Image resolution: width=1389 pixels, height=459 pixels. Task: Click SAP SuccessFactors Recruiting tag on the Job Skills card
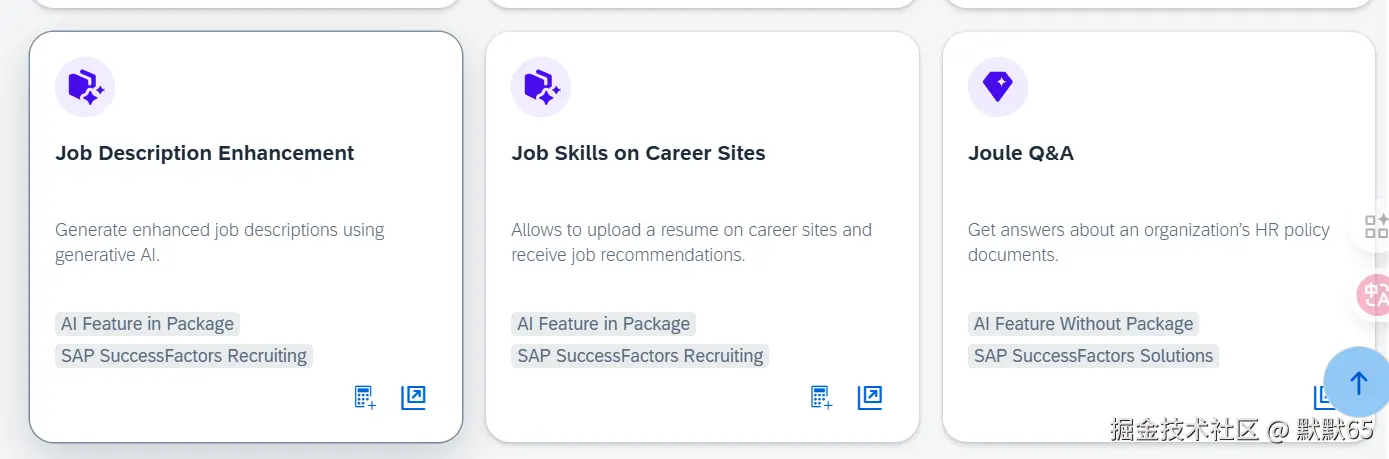click(640, 356)
